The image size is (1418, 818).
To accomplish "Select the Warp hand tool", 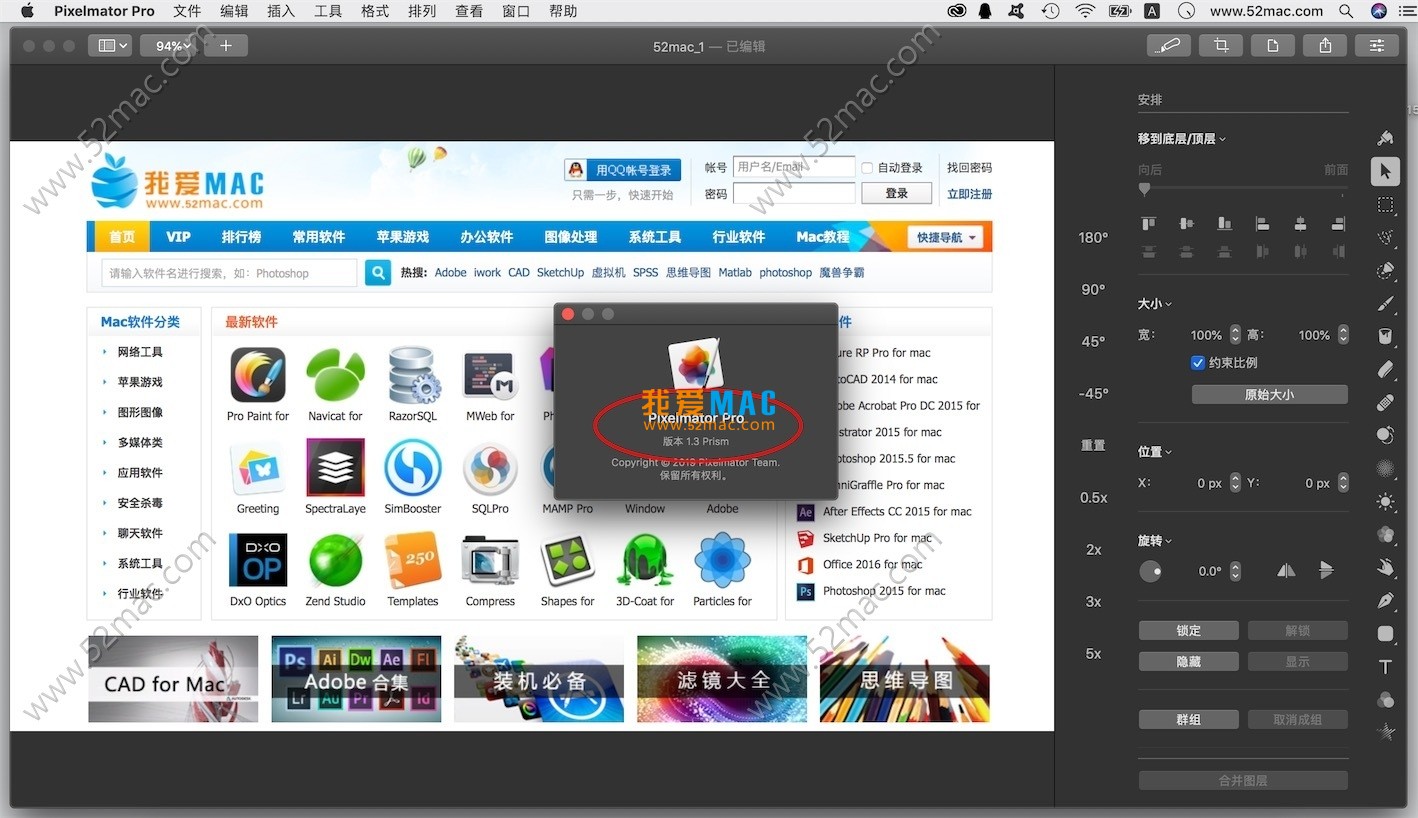I will coord(1385,567).
